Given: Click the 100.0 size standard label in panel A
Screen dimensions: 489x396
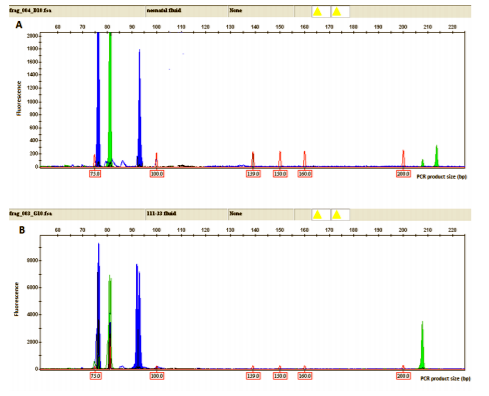Looking at the screenshot, I should (x=157, y=174).
